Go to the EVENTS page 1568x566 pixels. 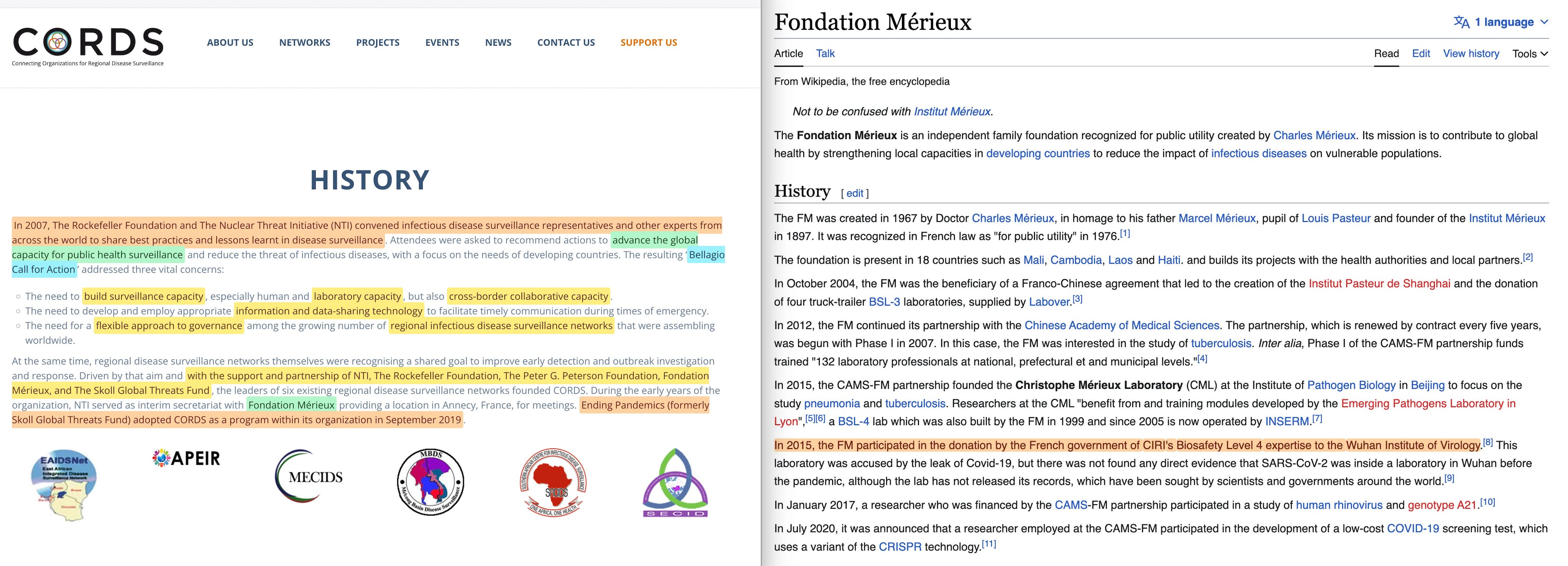442,43
